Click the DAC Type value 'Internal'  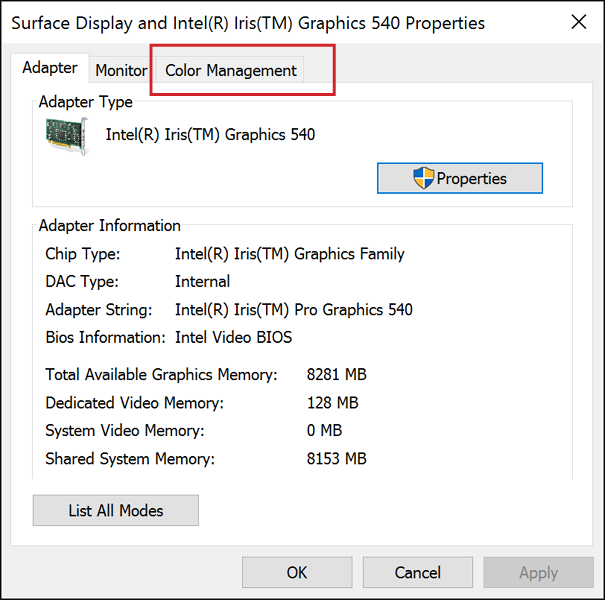(x=202, y=281)
